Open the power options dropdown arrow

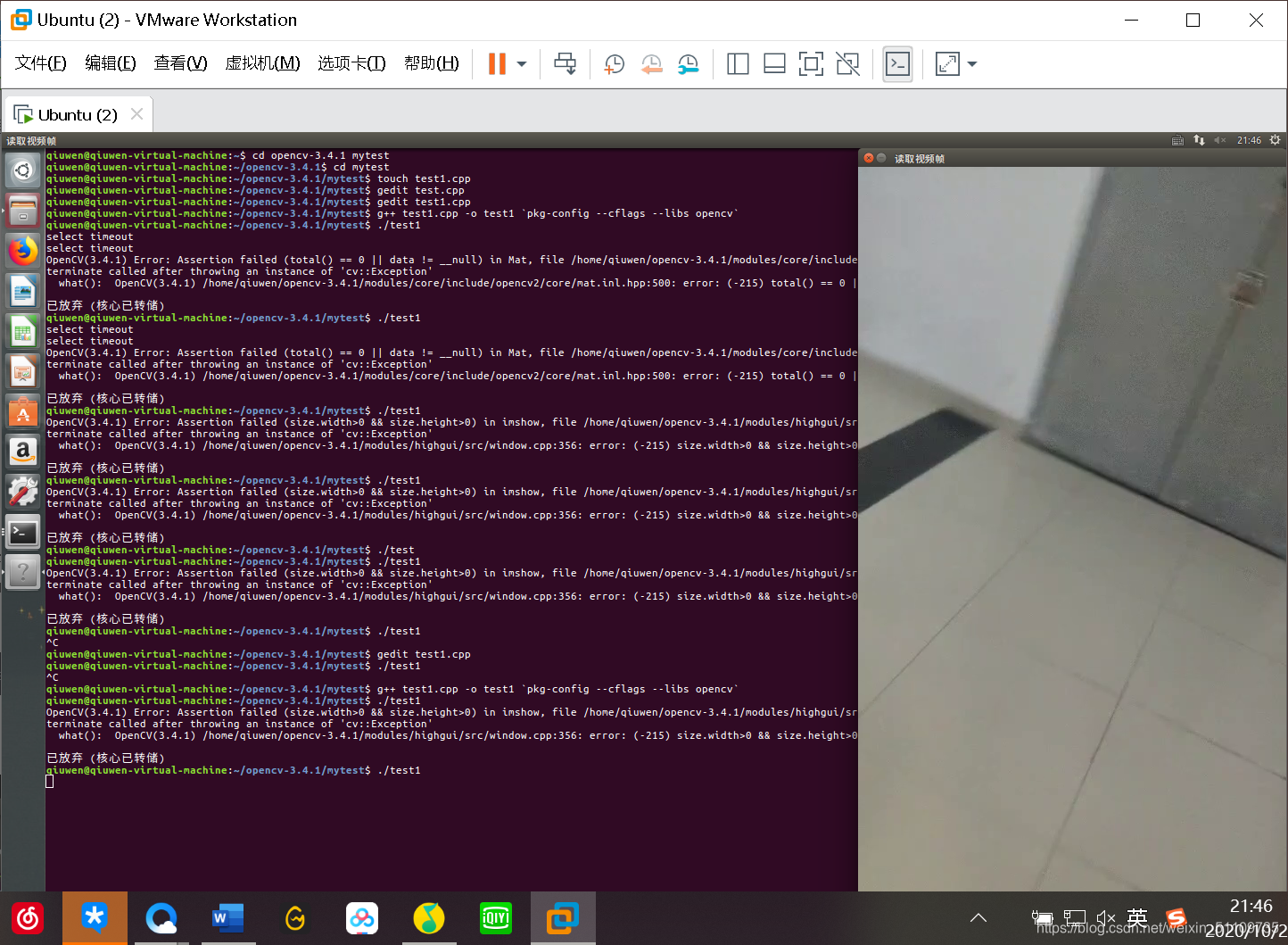[x=522, y=64]
